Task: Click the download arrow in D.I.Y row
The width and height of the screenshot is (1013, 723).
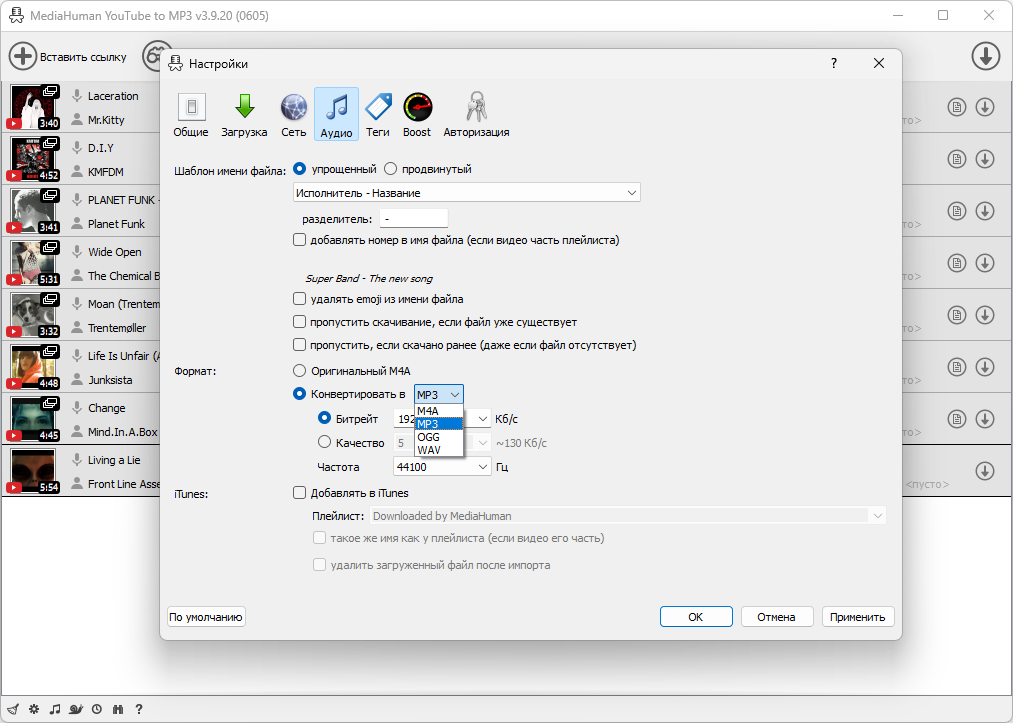Action: [x=985, y=159]
